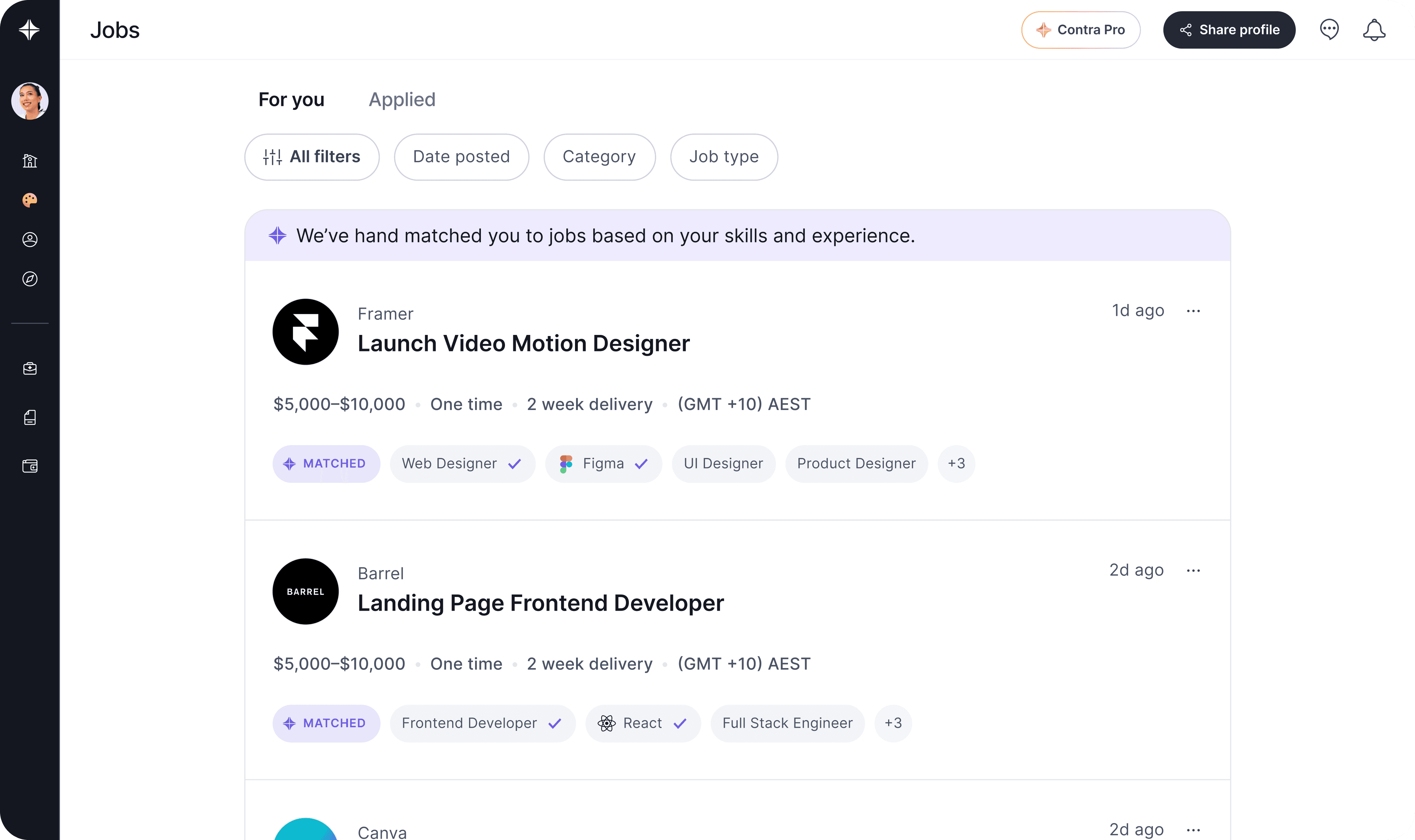Open the document invoices icon in sidebar
Viewport: 1415px width, 840px height.
[29, 418]
